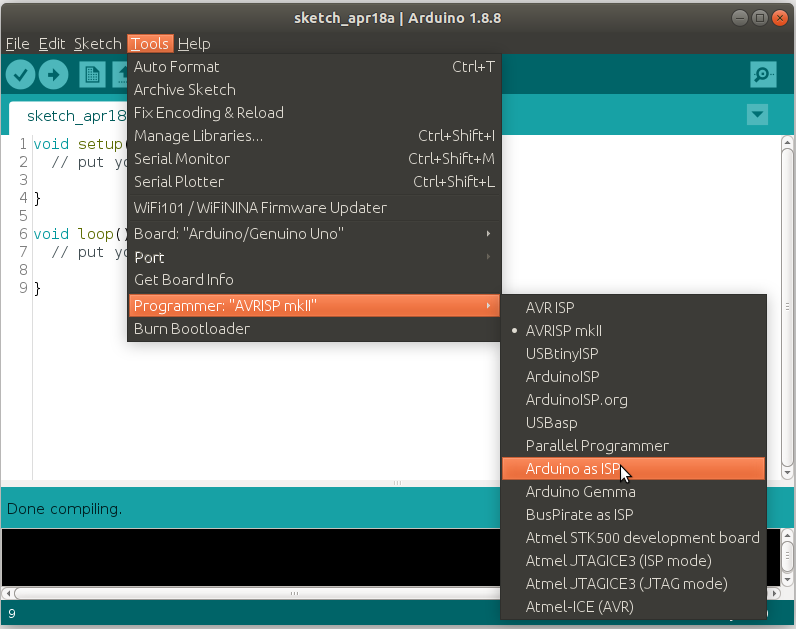
Task: Select USBtinyISP programmer
Action: (634, 354)
